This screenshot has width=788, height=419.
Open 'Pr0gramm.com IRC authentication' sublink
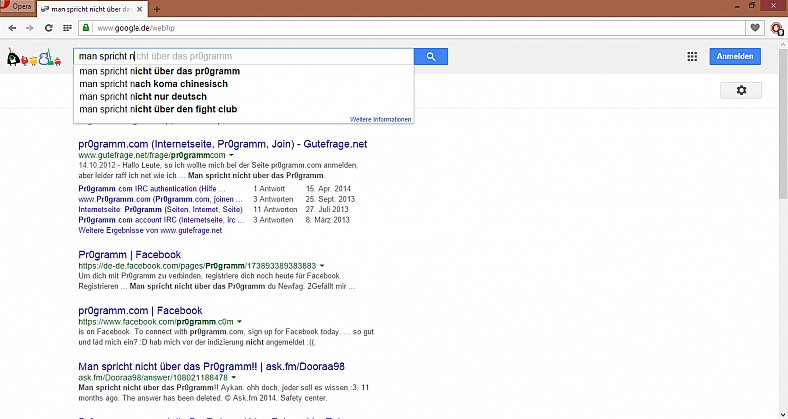pyautogui.click(x=152, y=189)
